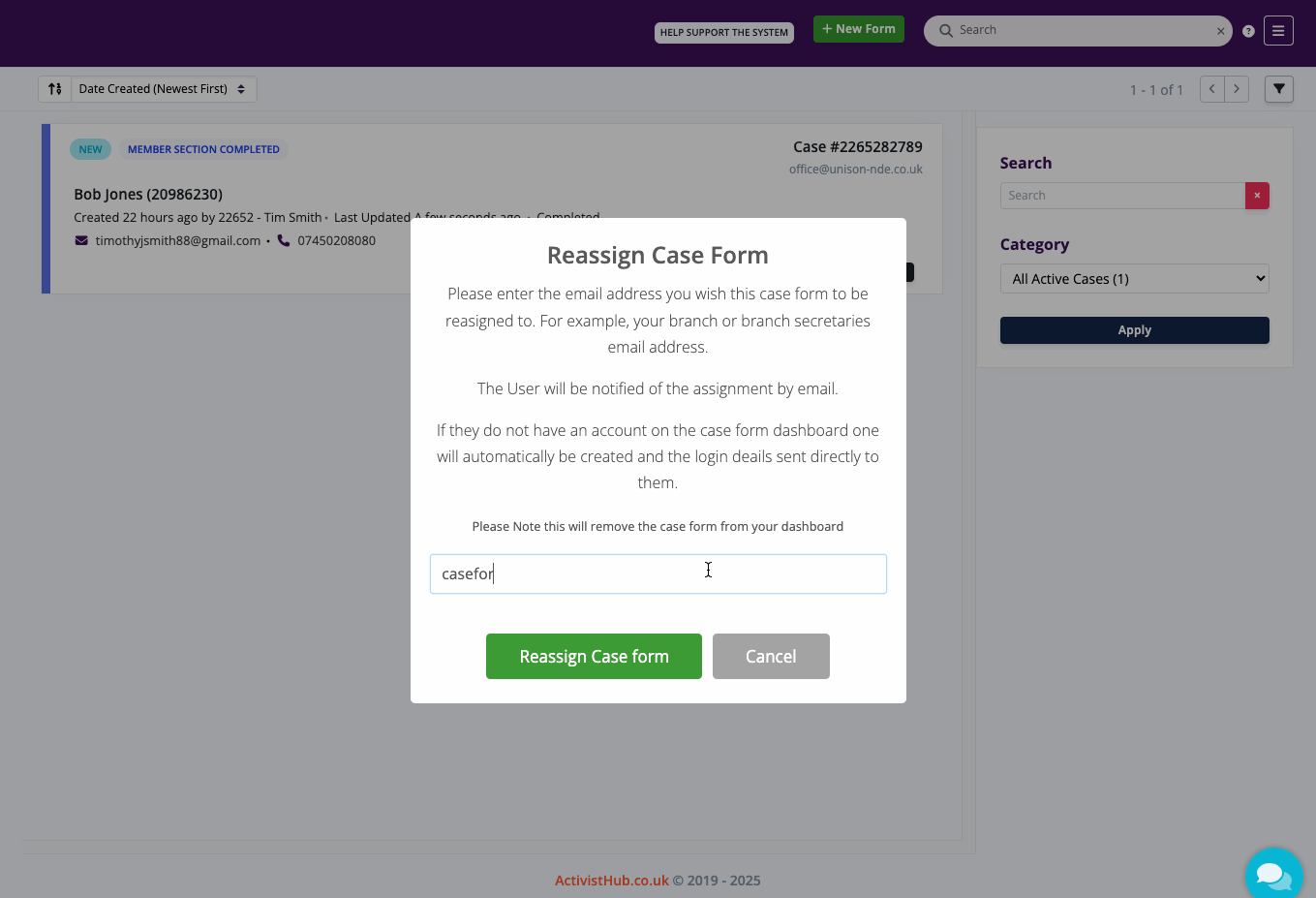The width and height of the screenshot is (1316, 898).
Task: Cancel the Reassign Case Form dialog
Action: 771,657
